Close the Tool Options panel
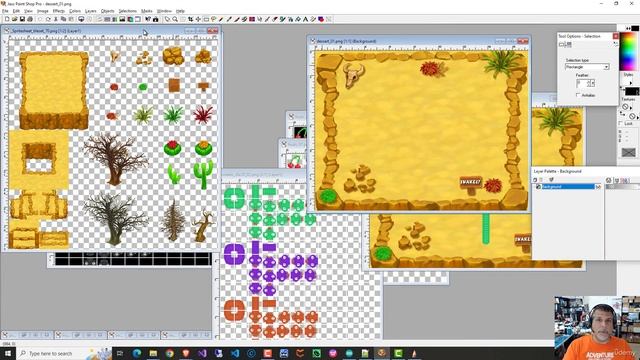Screen dimensions: 640x360 point(616,36)
